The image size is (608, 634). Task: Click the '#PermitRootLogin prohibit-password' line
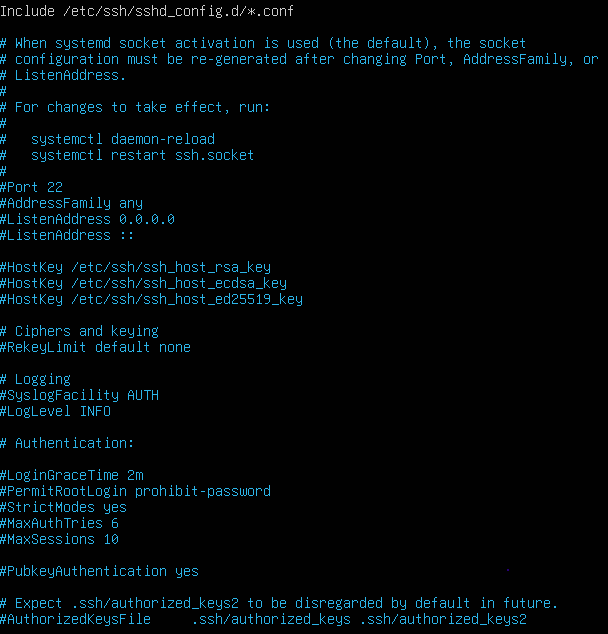(135, 491)
